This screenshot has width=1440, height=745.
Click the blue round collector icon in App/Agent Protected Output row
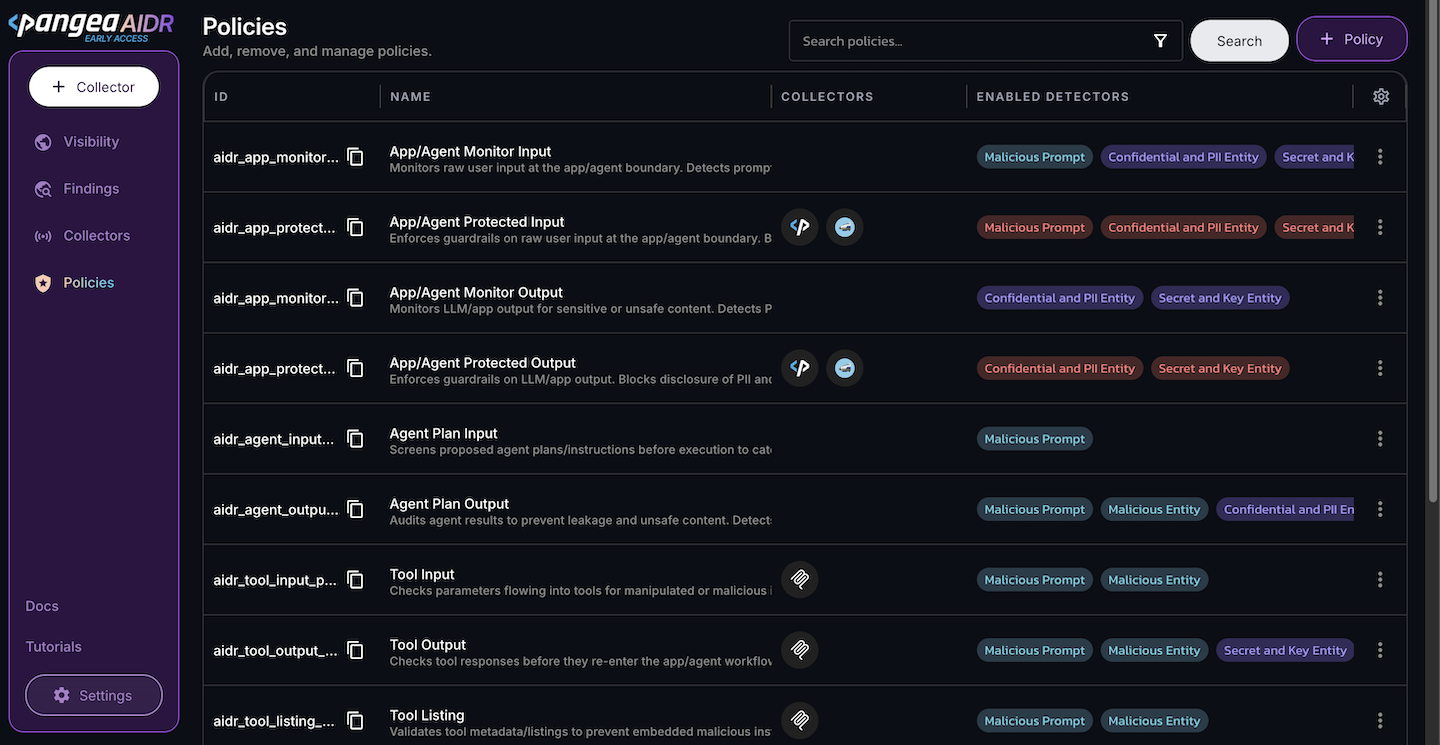pos(845,368)
